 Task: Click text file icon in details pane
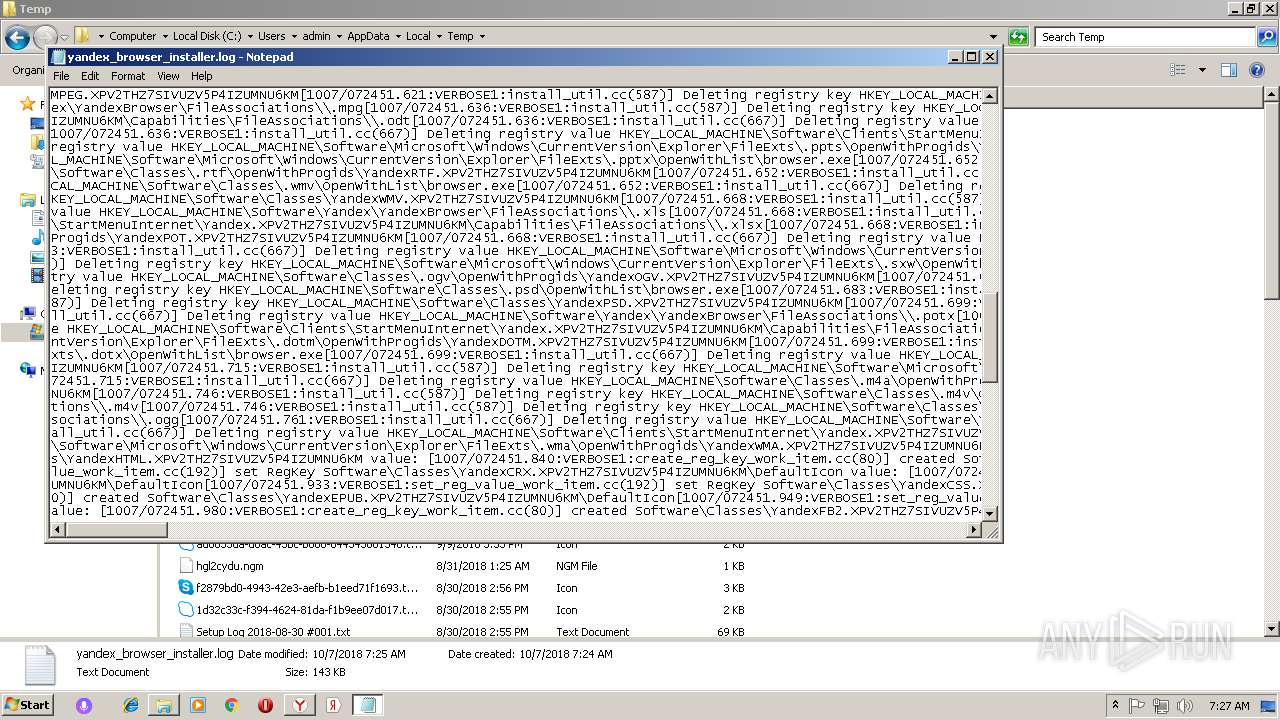pos(39,664)
